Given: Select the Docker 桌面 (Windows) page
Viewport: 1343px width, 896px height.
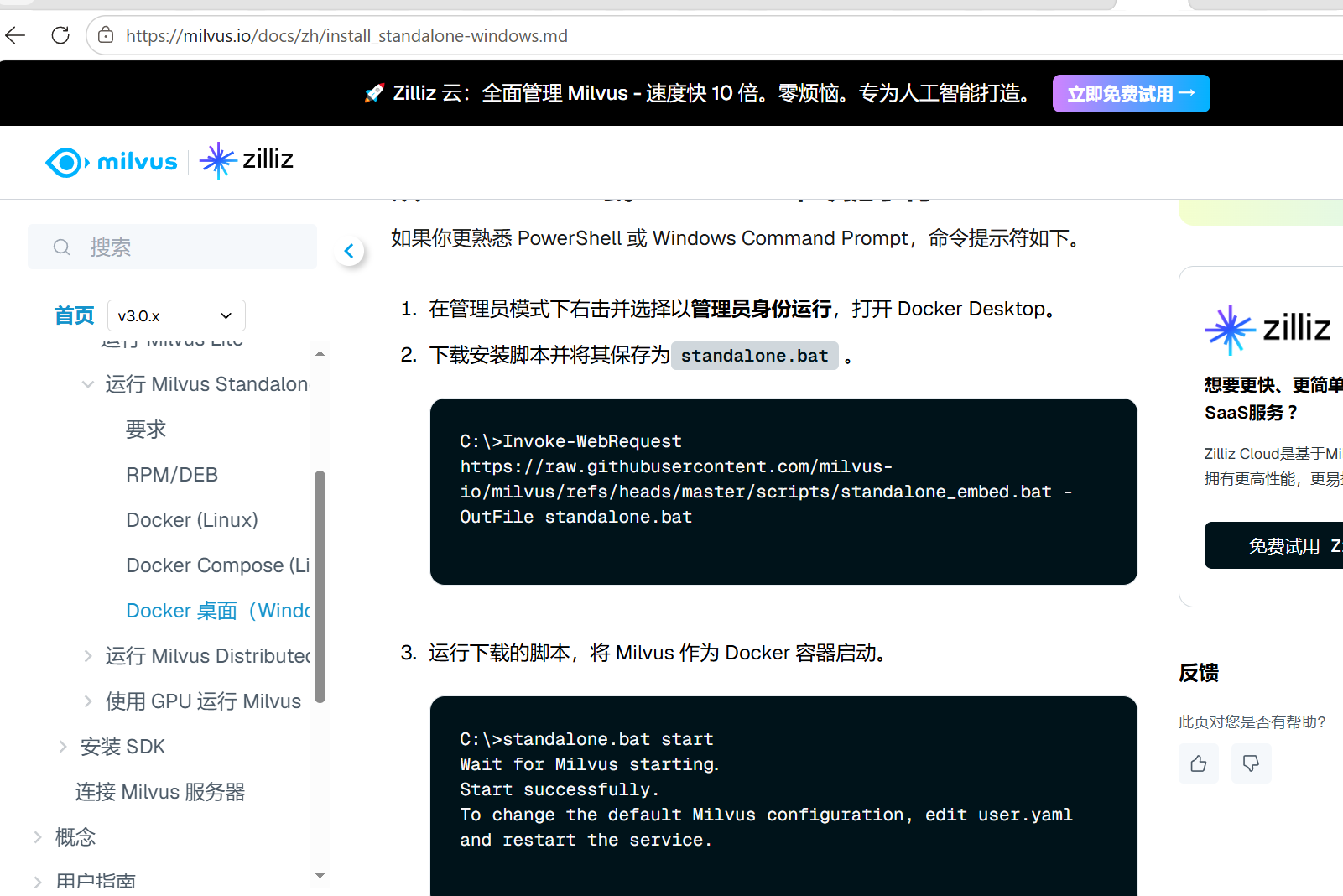Looking at the screenshot, I should 218,611.
